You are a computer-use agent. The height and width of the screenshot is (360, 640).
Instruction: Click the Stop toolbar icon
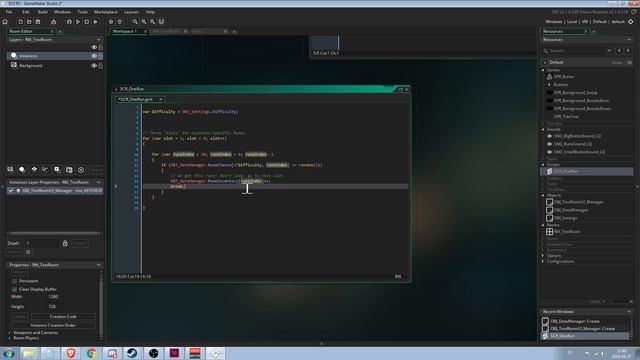coord(87,22)
